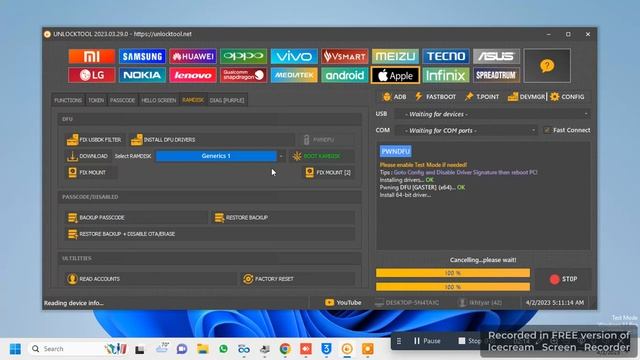Open the Select Ramdisk Generics 1 dropdown
640x360 pixels.
(x=220, y=156)
